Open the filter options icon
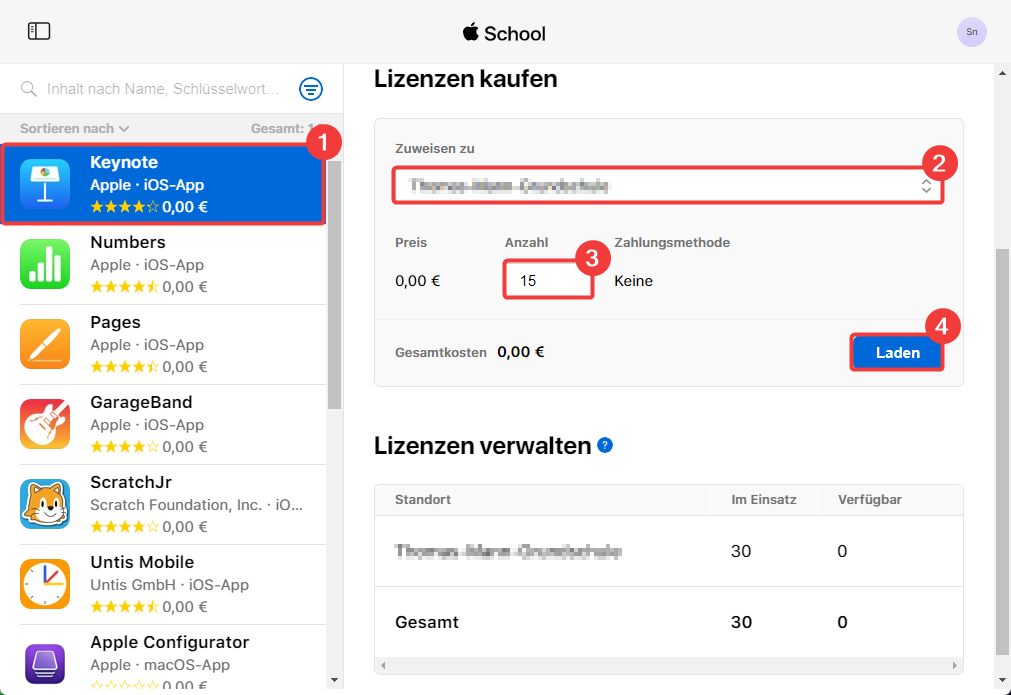This screenshot has width=1011, height=695. coord(311,89)
